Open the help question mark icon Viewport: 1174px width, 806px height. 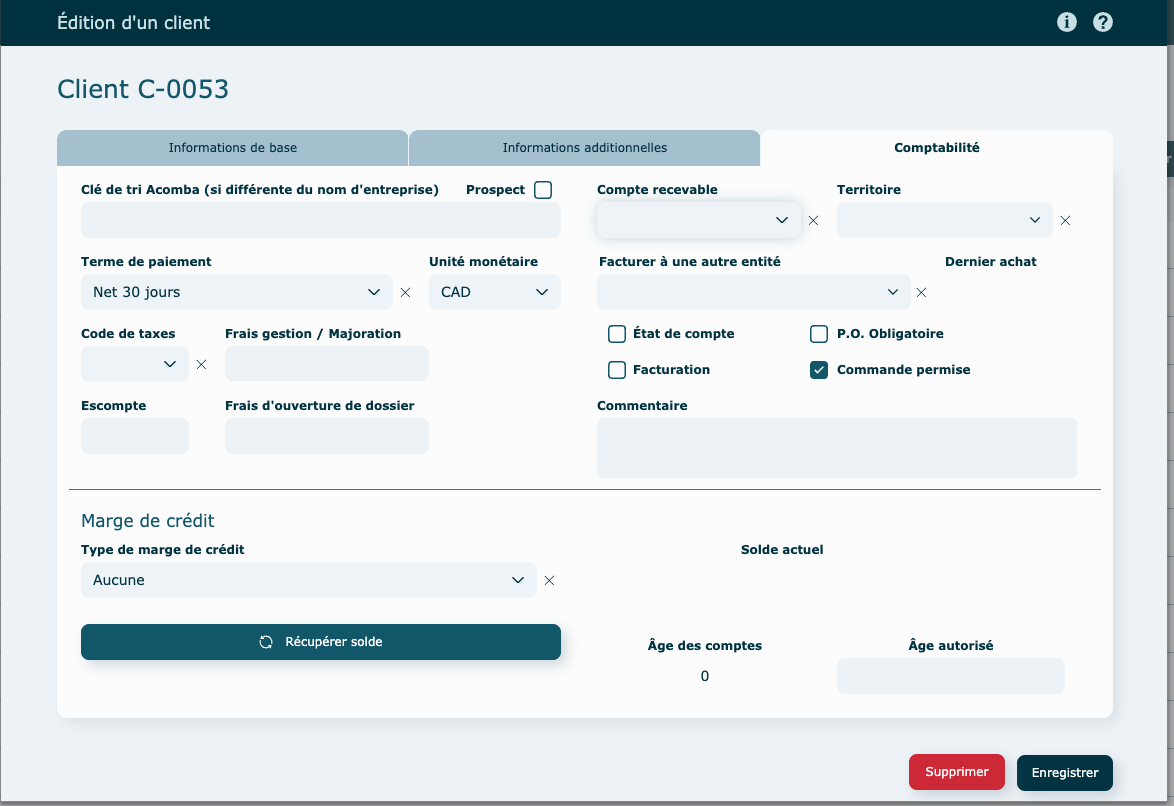[1103, 22]
